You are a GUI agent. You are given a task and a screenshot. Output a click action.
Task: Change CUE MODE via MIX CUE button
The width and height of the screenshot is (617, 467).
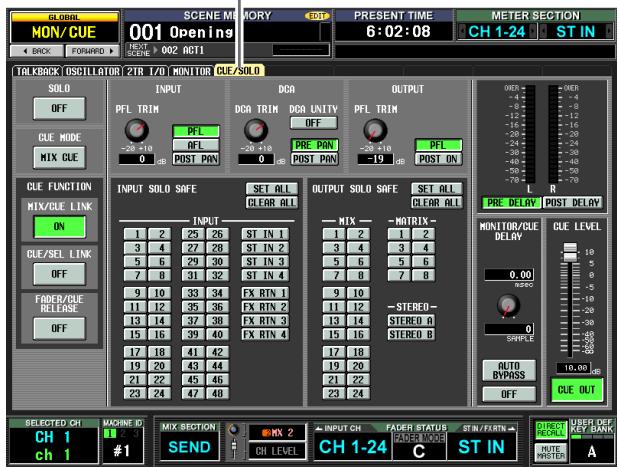[59, 157]
